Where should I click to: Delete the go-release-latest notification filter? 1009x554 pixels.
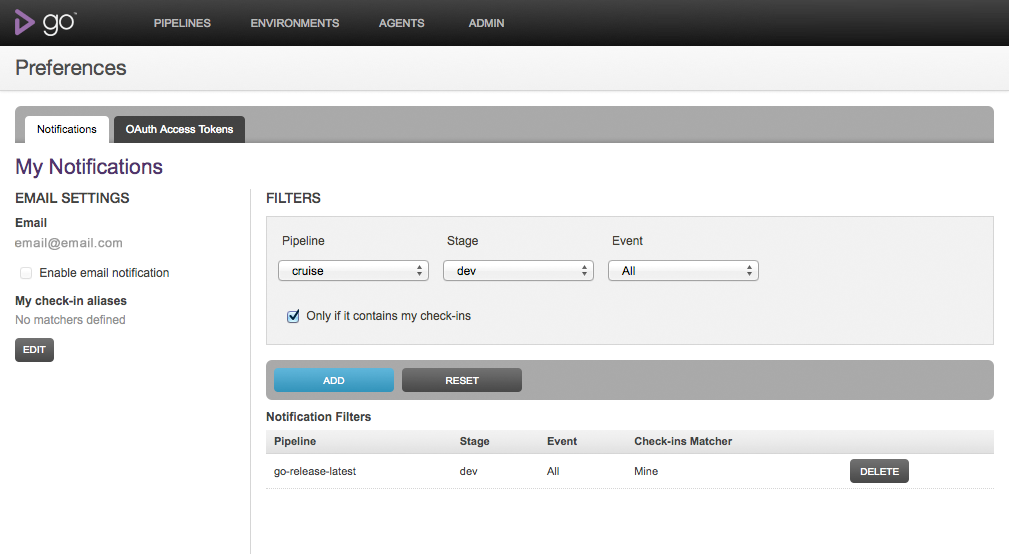coord(879,471)
